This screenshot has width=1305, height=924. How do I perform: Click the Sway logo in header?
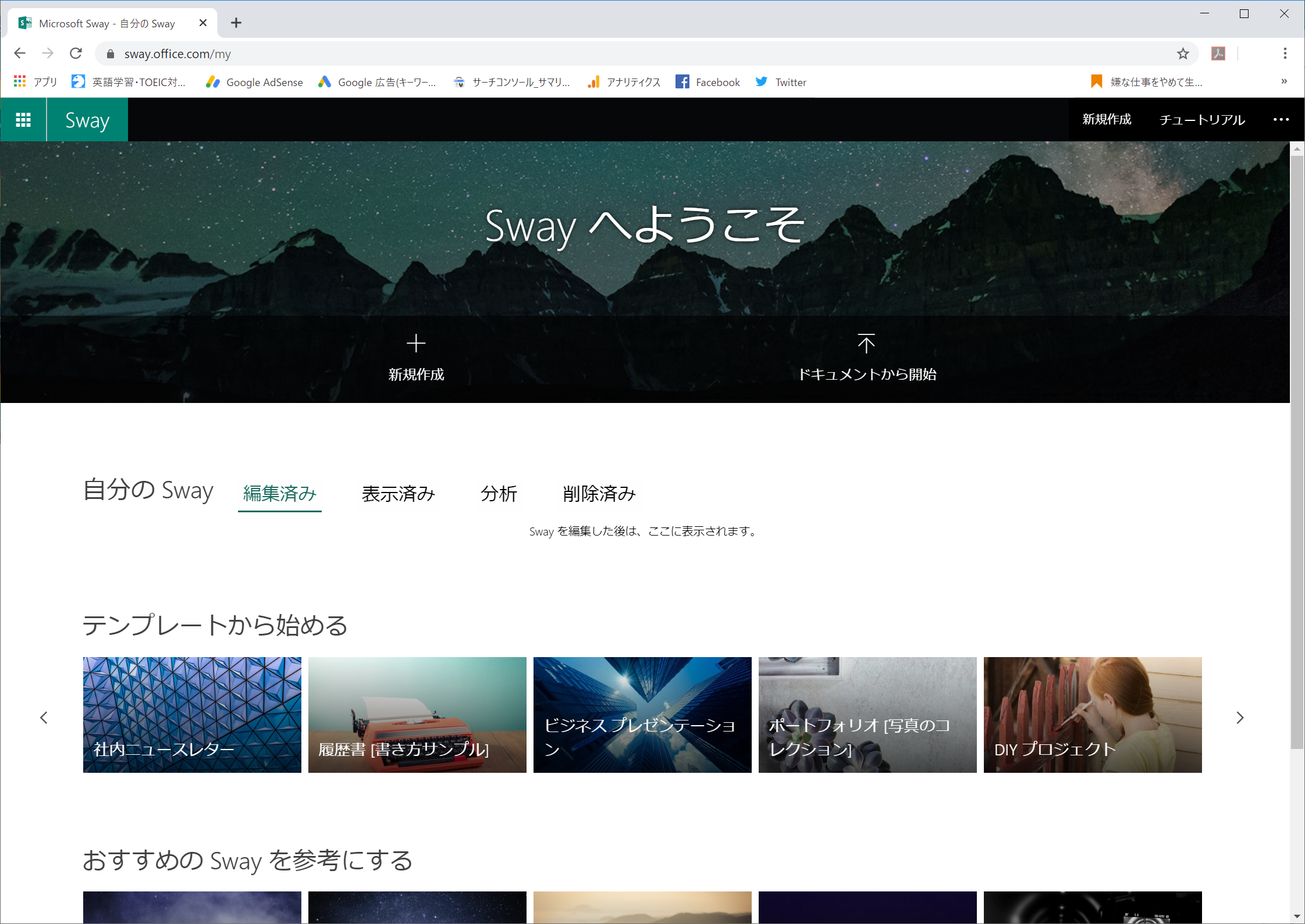pos(87,120)
